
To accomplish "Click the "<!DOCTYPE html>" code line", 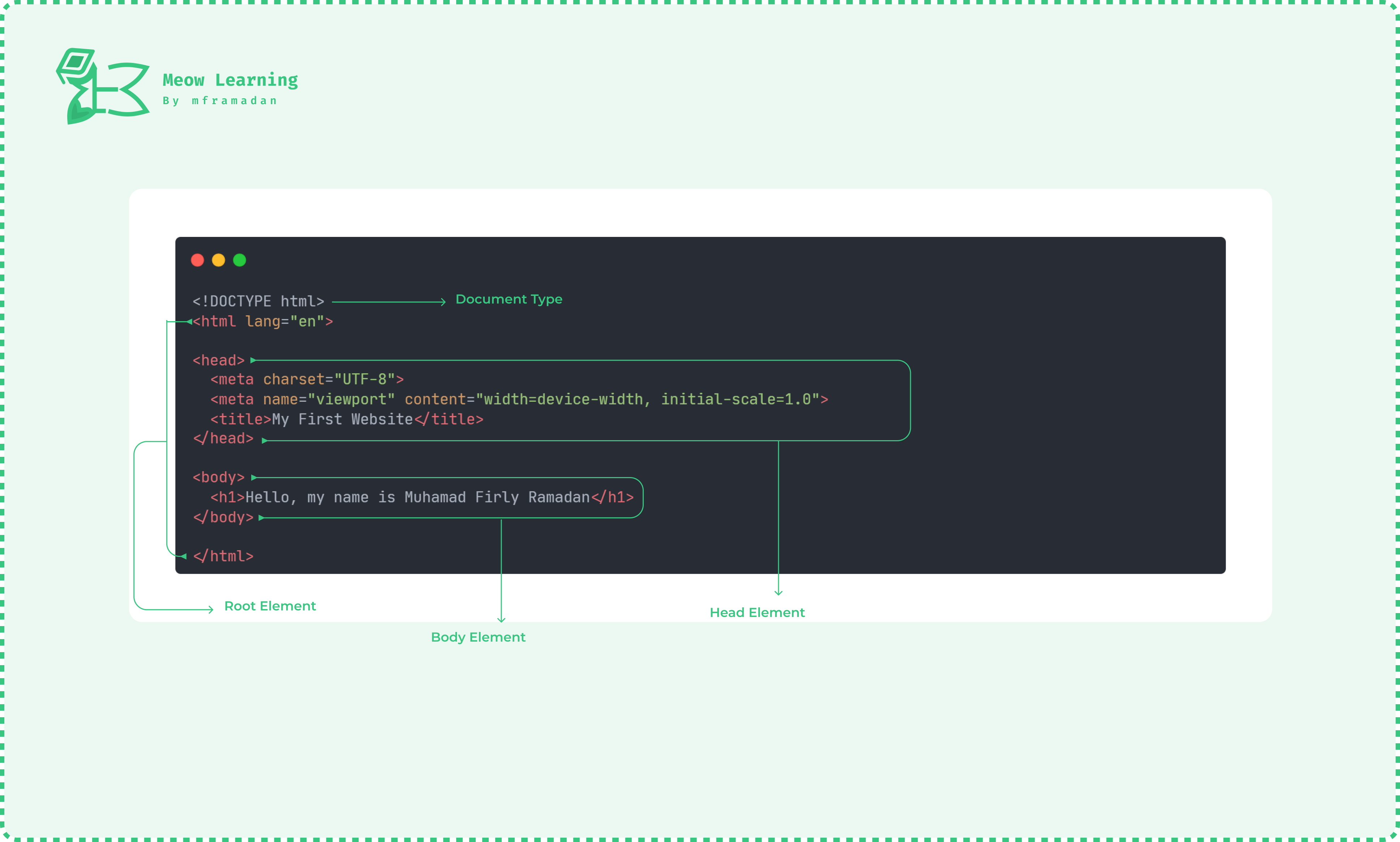I will click(258, 301).
